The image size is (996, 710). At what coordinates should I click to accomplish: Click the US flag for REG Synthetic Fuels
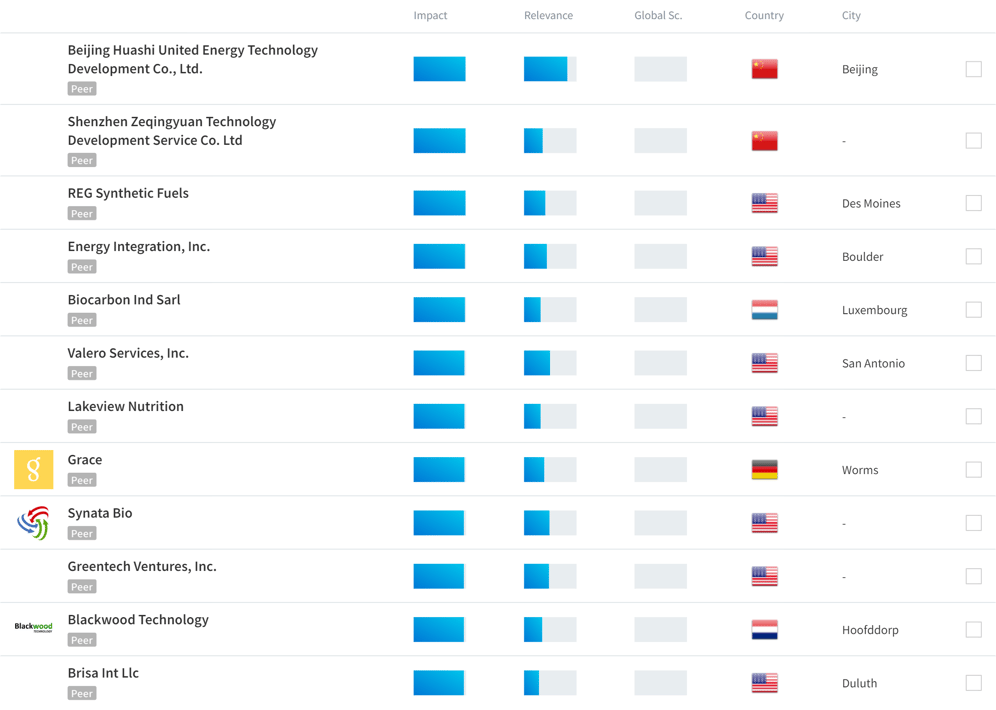(764, 203)
